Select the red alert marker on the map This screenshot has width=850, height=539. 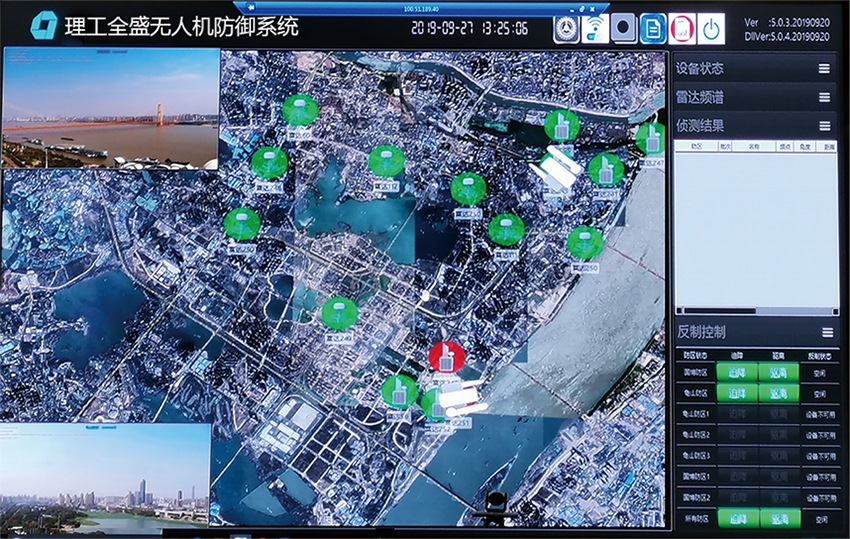point(446,355)
